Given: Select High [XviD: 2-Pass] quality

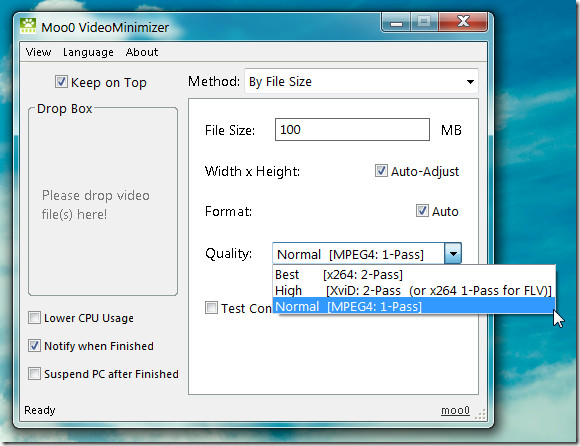Looking at the screenshot, I should tap(414, 291).
